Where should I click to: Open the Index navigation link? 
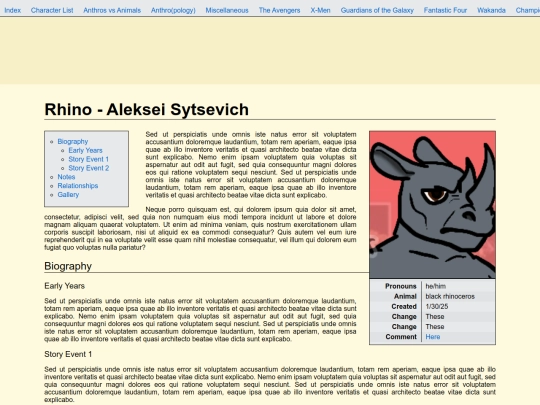tap(13, 10)
